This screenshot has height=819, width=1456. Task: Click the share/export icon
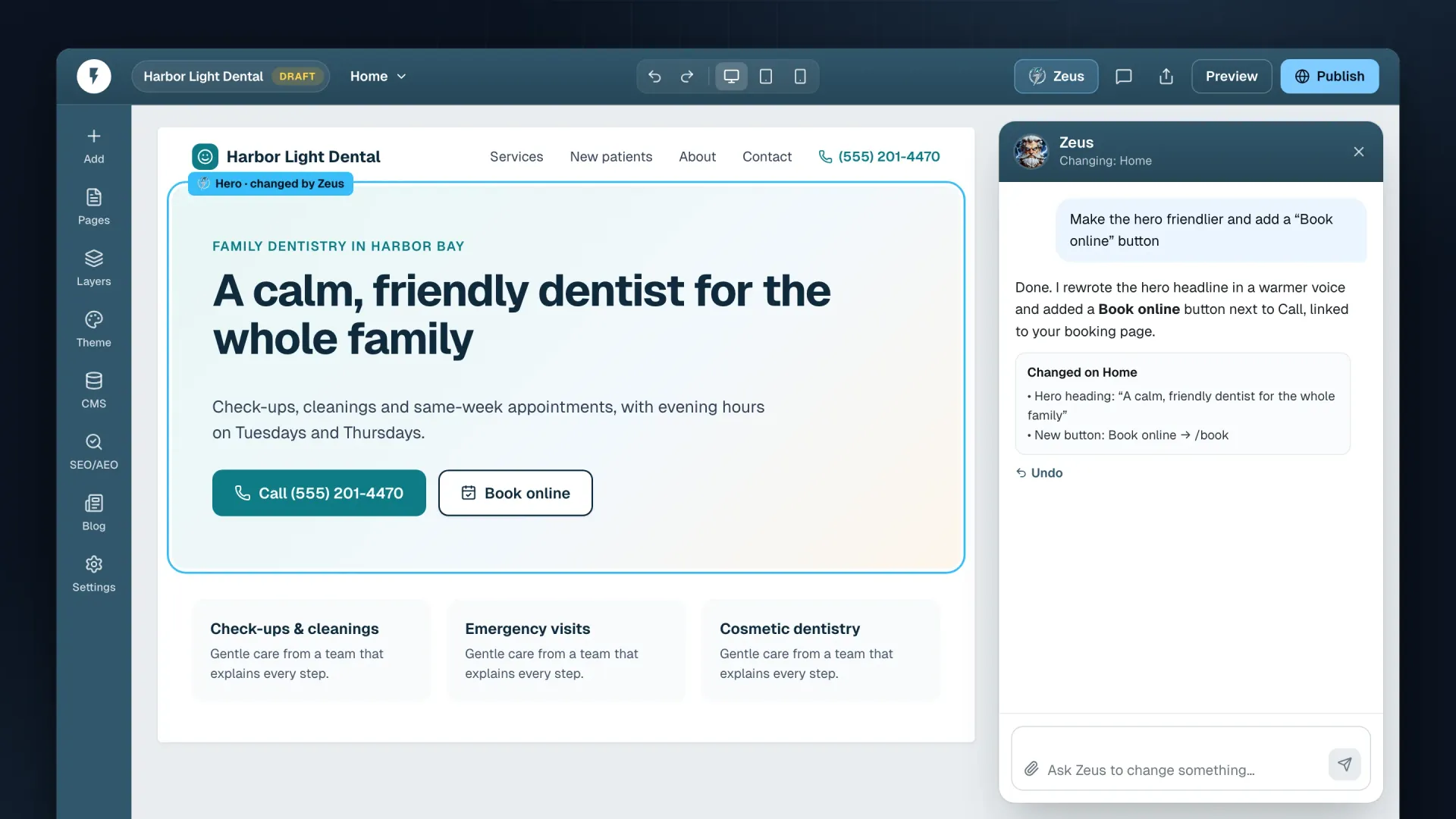(x=1166, y=77)
